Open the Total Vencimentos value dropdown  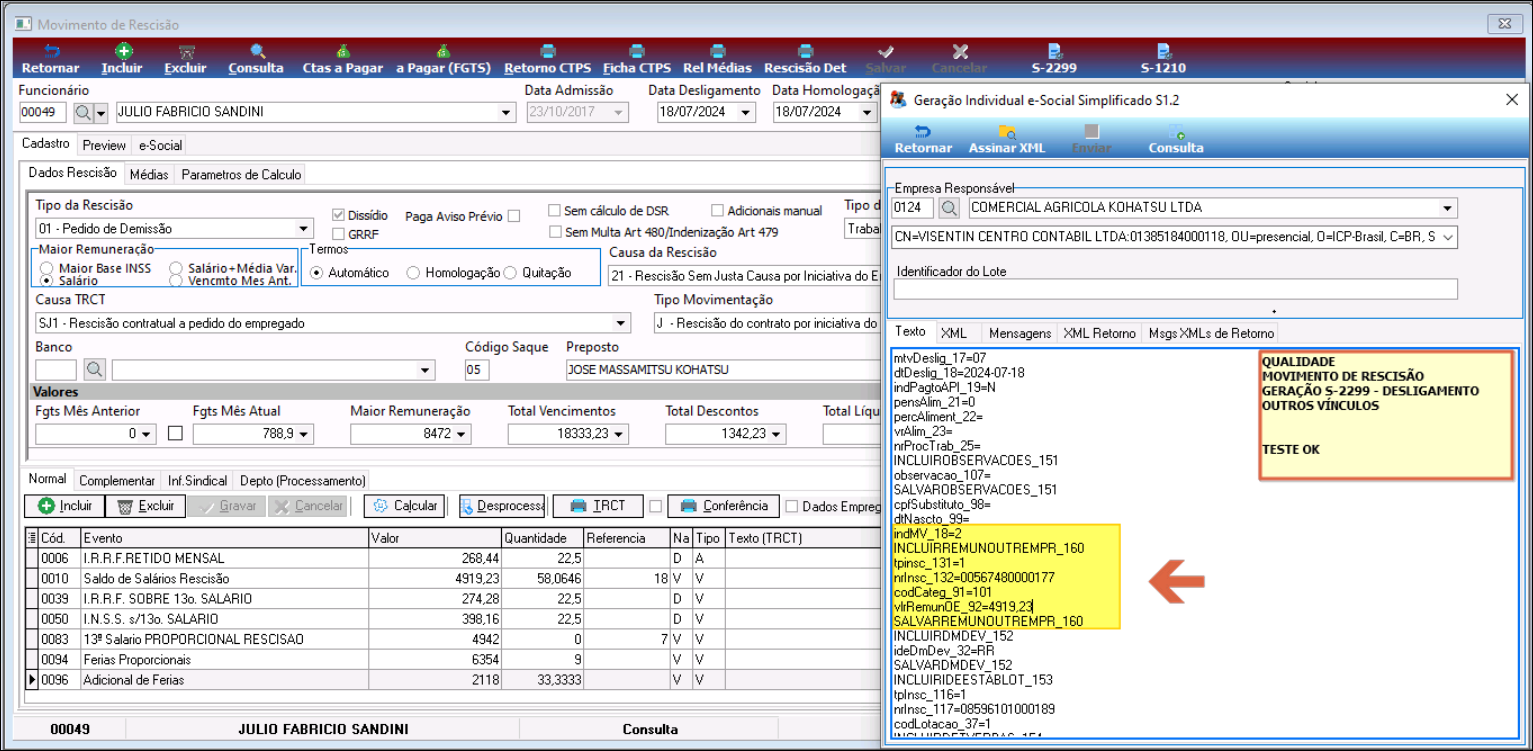pyautogui.click(x=620, y=434)
